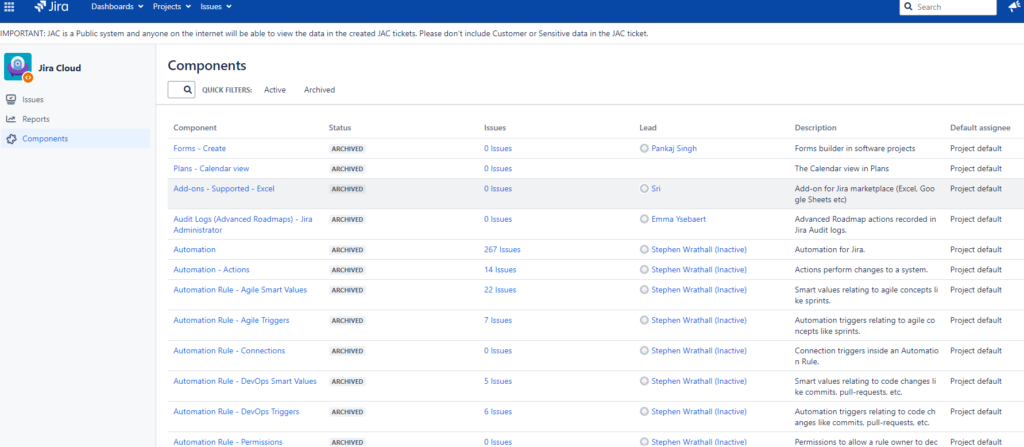The image size is (1024, 447).
Task: Open Emma Ysebaert's profile link
Action: [x=678, y=219]
